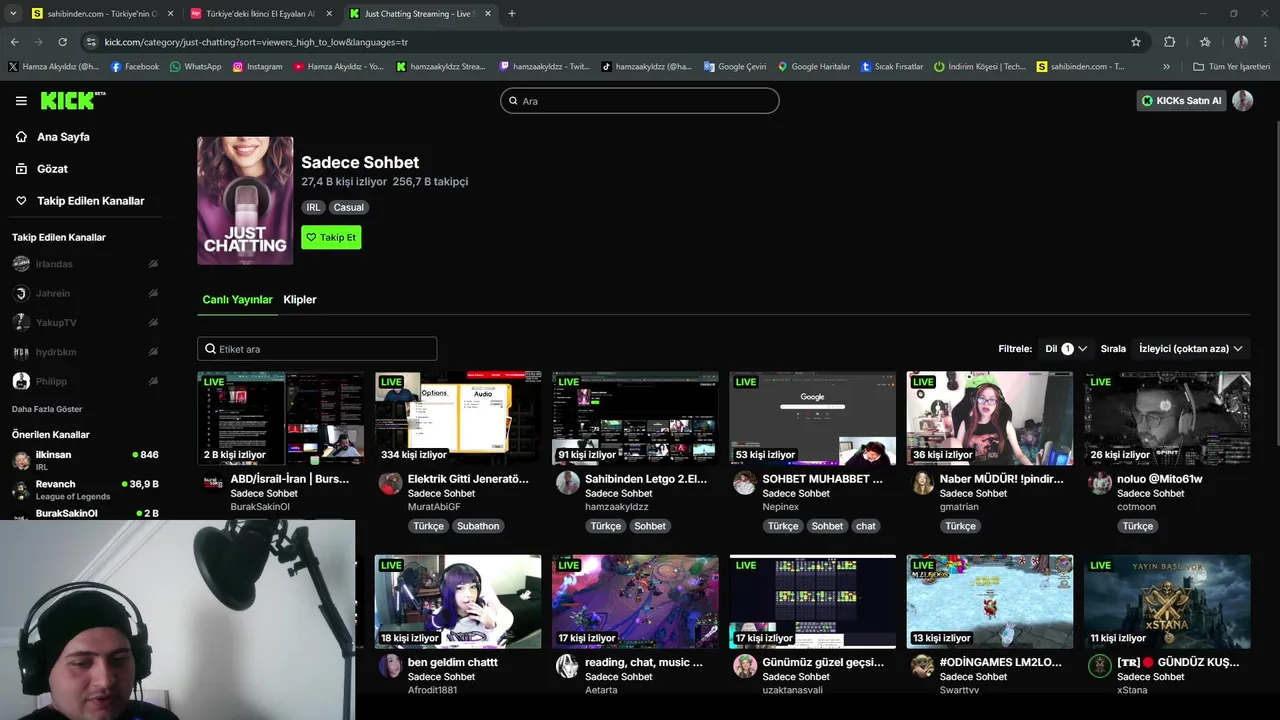Toggle notification bell for Philipp
Screen dimensions: 1280x720
(153, 381)
